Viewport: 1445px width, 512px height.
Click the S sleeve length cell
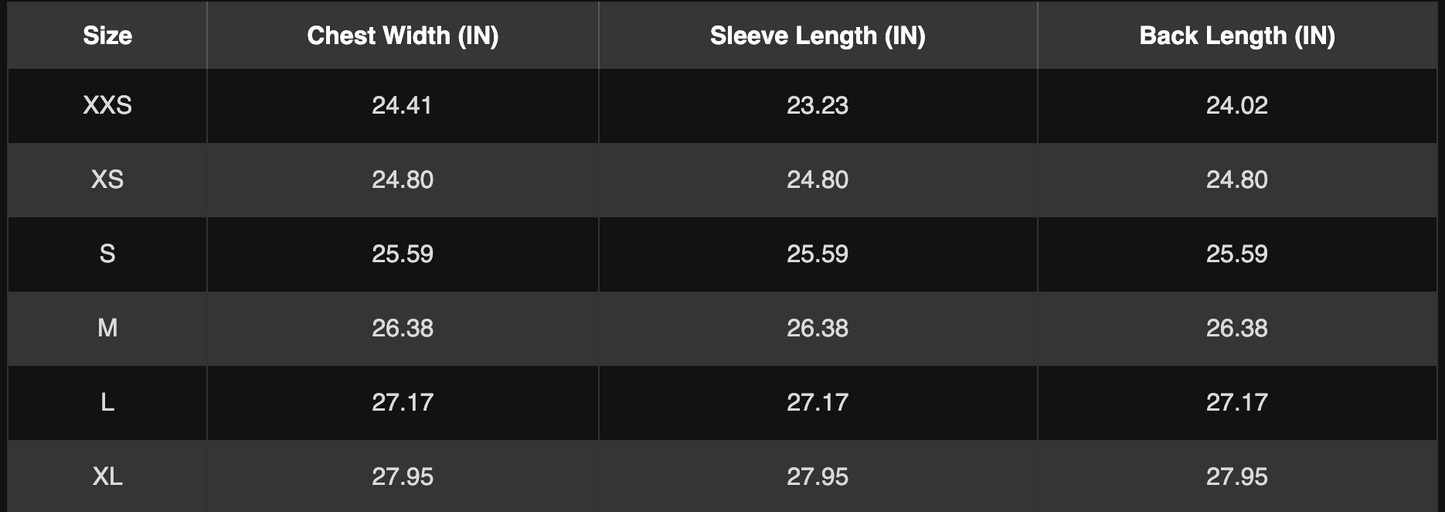(817, 254)
